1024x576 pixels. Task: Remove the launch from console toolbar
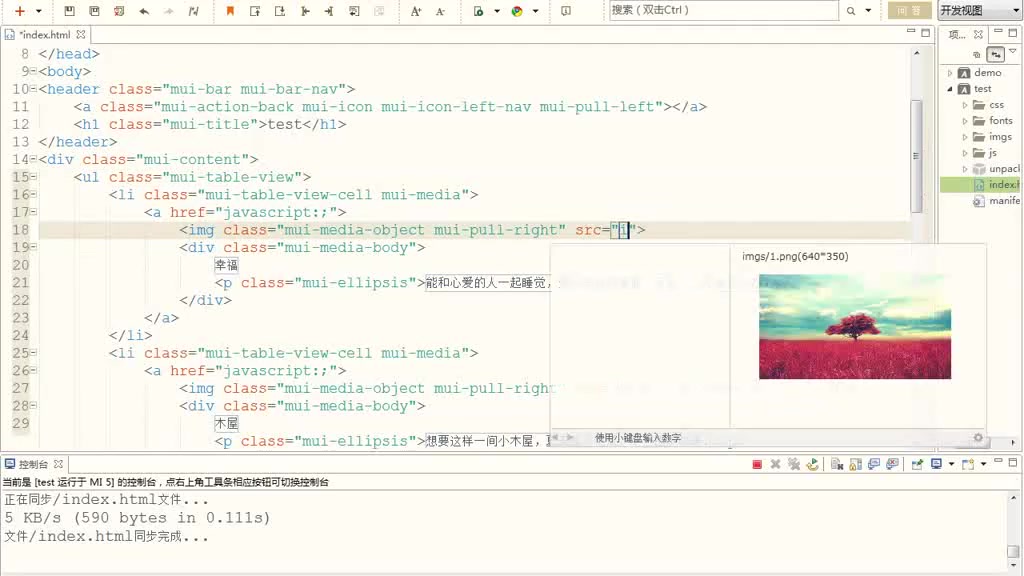pos(773,463)
